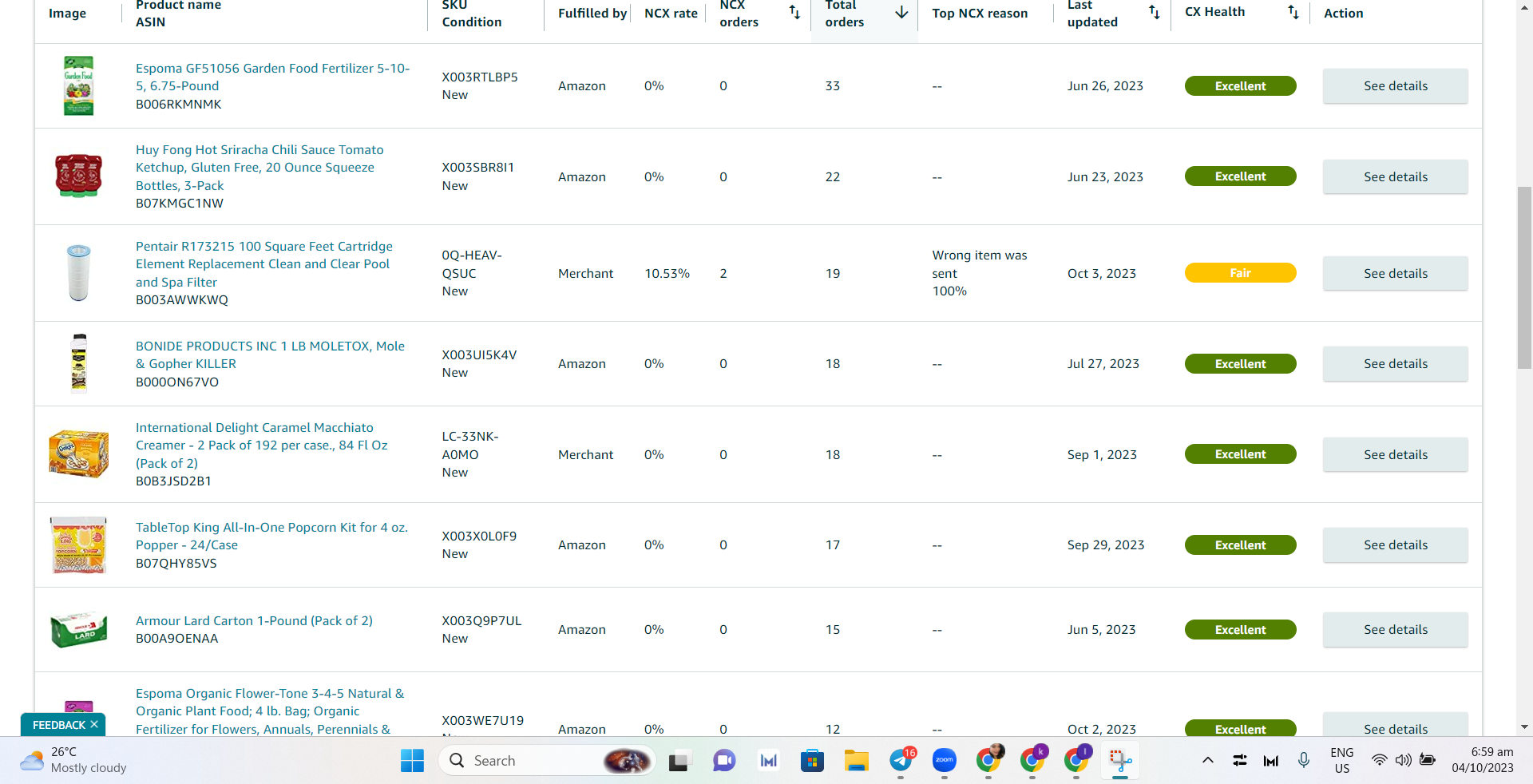Viewport: 1533px width, 784px height.
Task: Open FEEDBACK panel tab
Action: coord(59,725)
